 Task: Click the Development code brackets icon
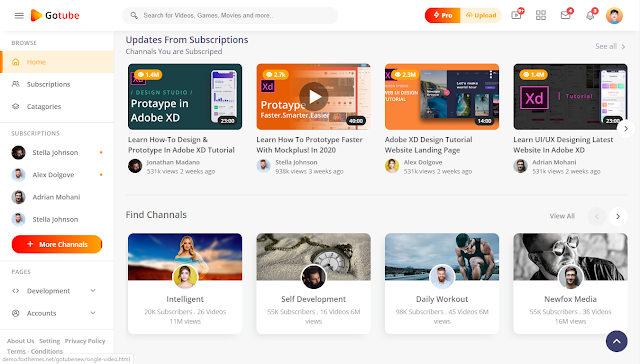(x=16, y=291)
